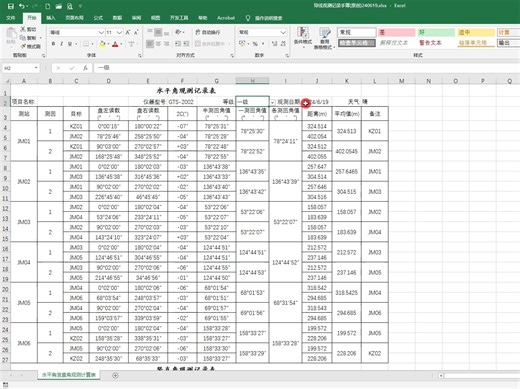This screenshot has height=389, width=520.
Task: Switch to the Acrobat tab
Action: pyautogui.click(x=226, y=18)
